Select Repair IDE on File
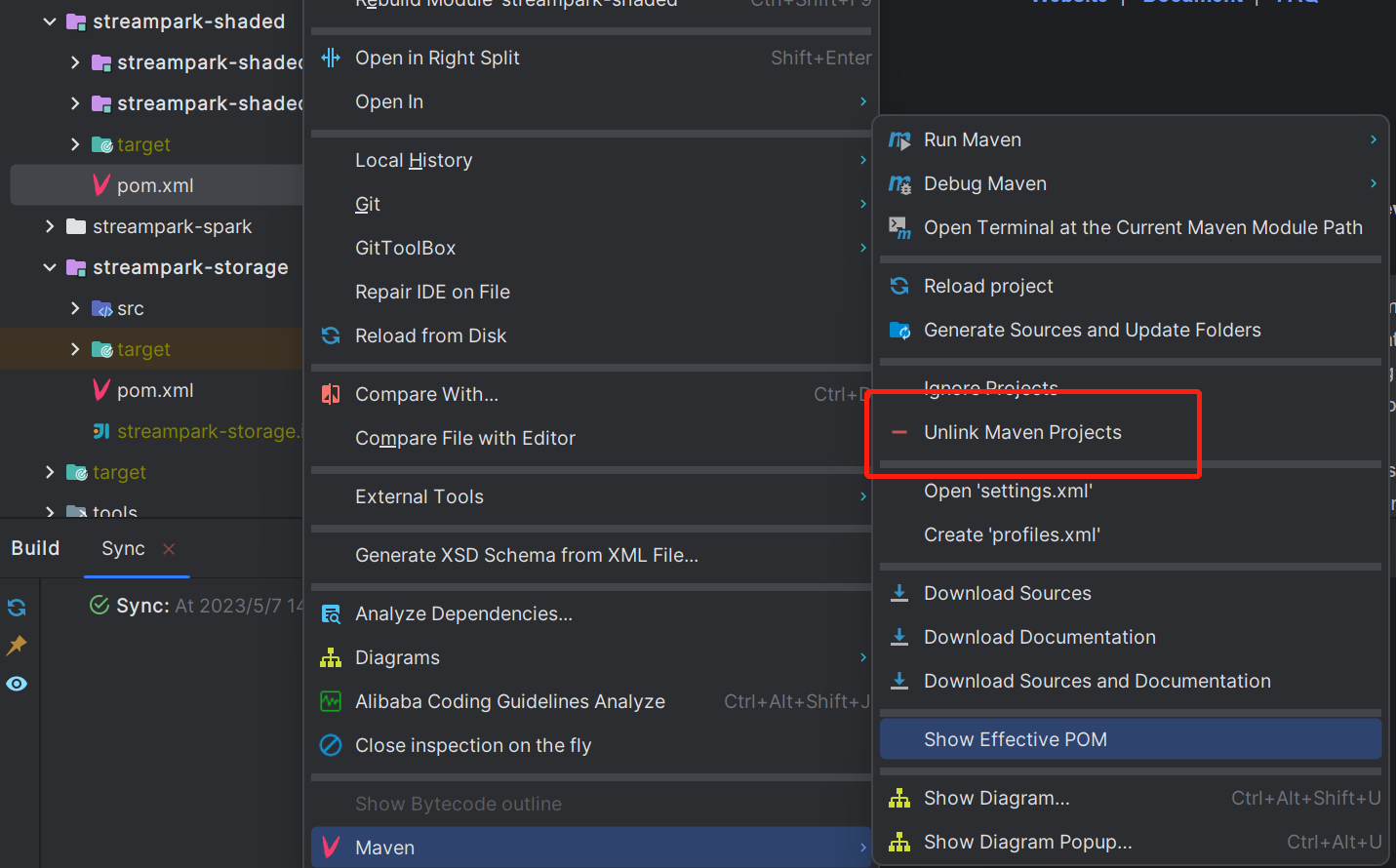The image size is (1396, 868). 591,292
